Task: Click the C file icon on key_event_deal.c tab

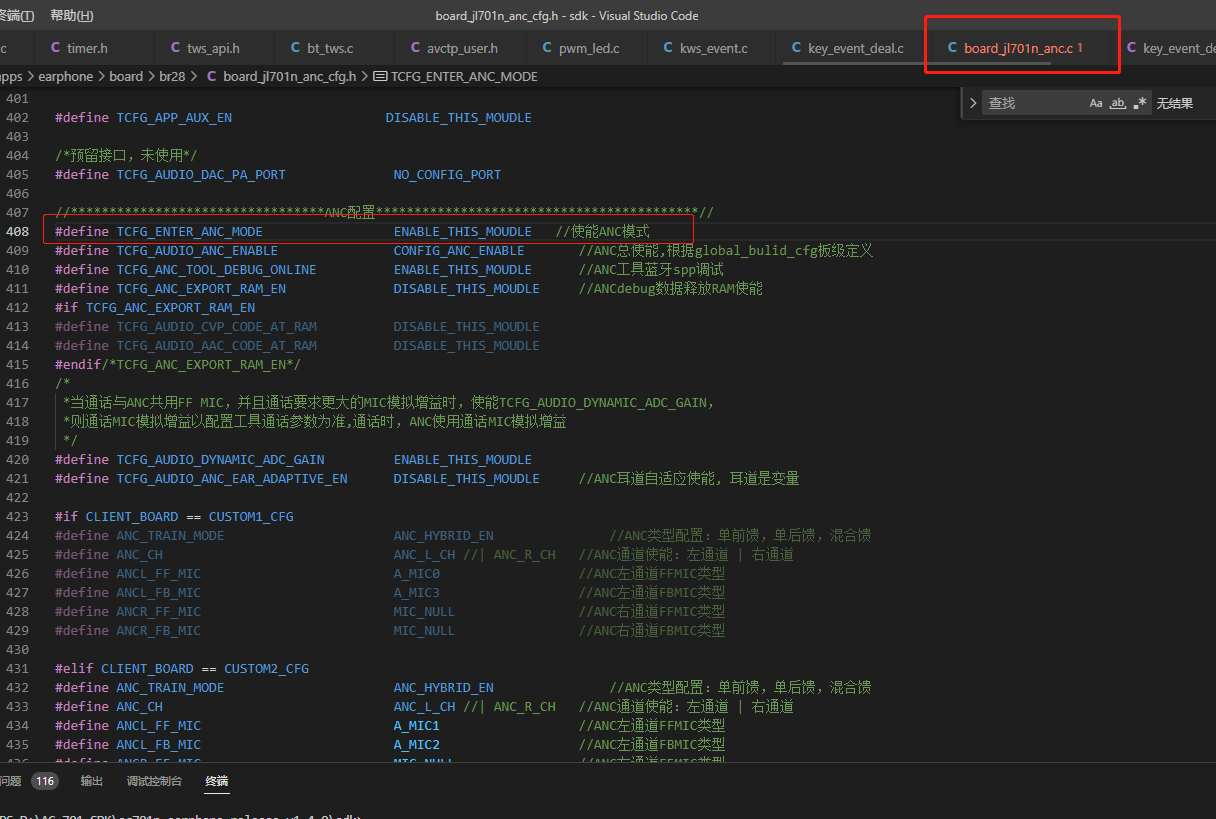Action: [x=796, y=48]
